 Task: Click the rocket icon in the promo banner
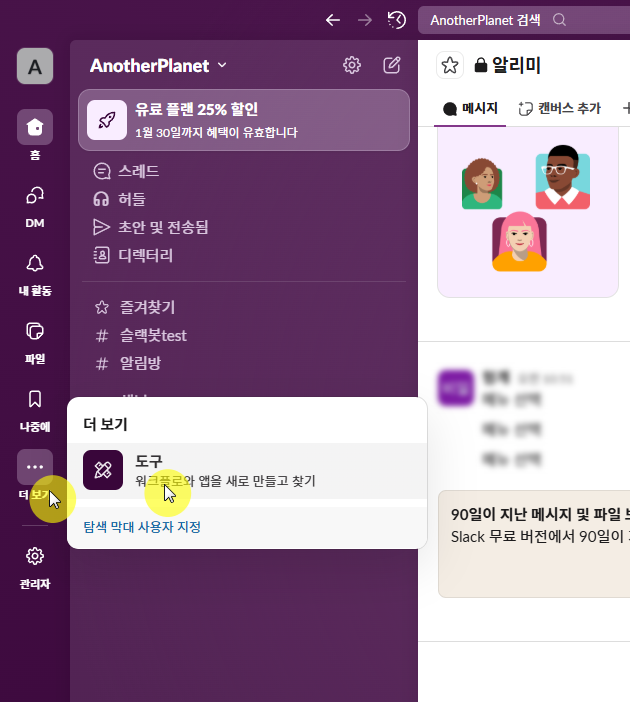coord(107,120)
